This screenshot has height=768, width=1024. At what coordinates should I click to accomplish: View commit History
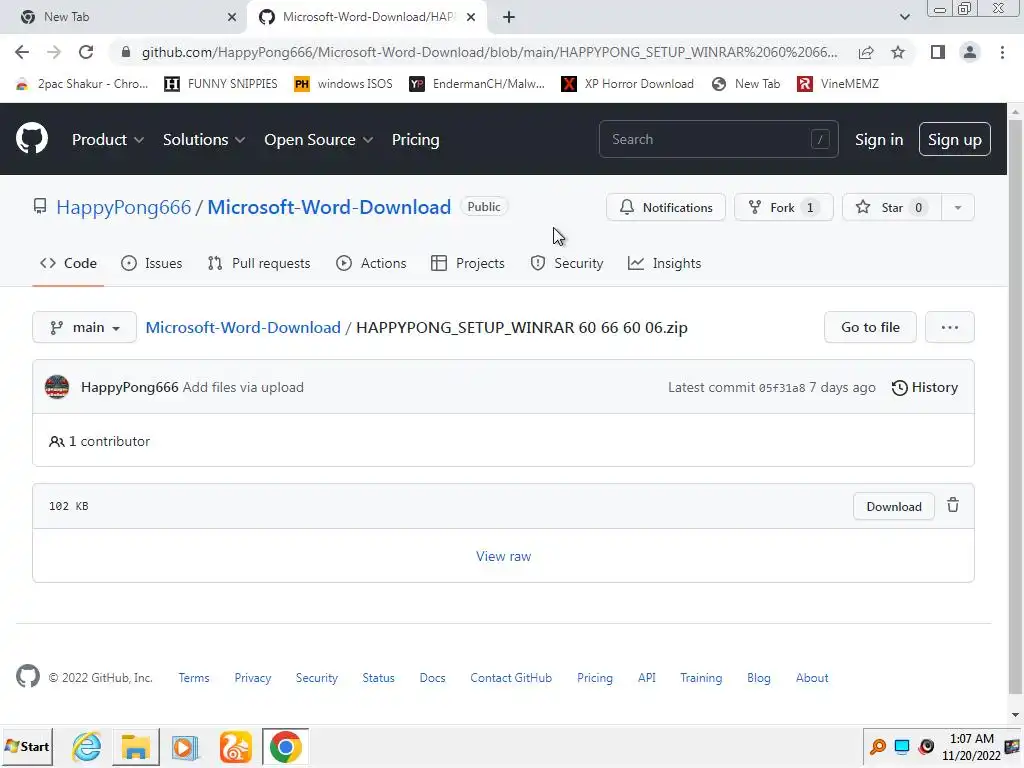pos(925,387)
